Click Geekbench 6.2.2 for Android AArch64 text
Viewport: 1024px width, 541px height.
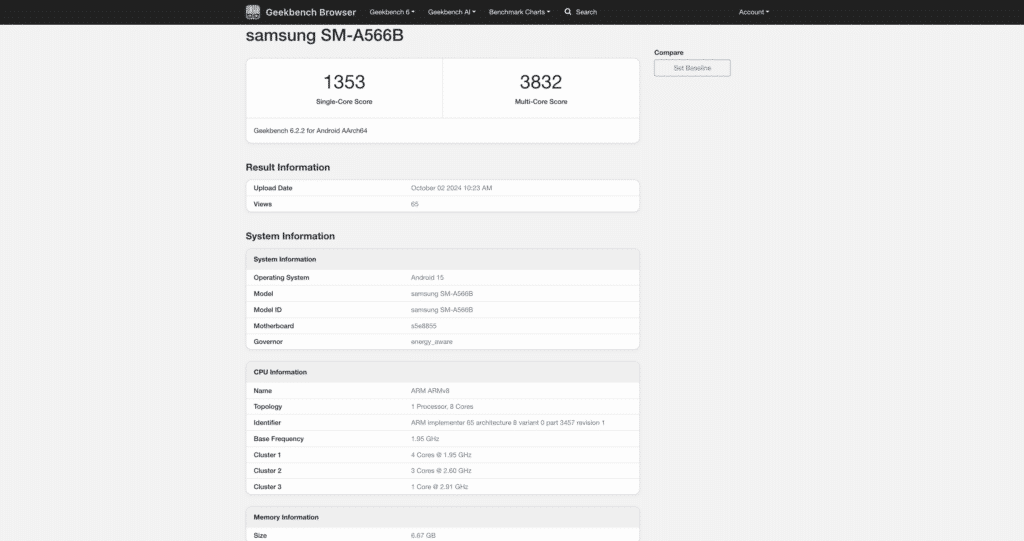pyautogui.click(x=310, y=131)
